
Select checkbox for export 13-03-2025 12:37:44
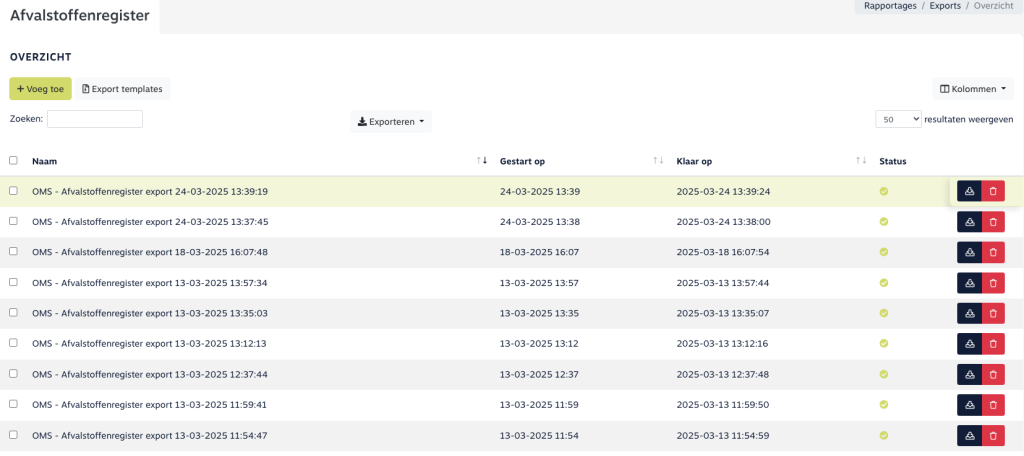point(13,374)
